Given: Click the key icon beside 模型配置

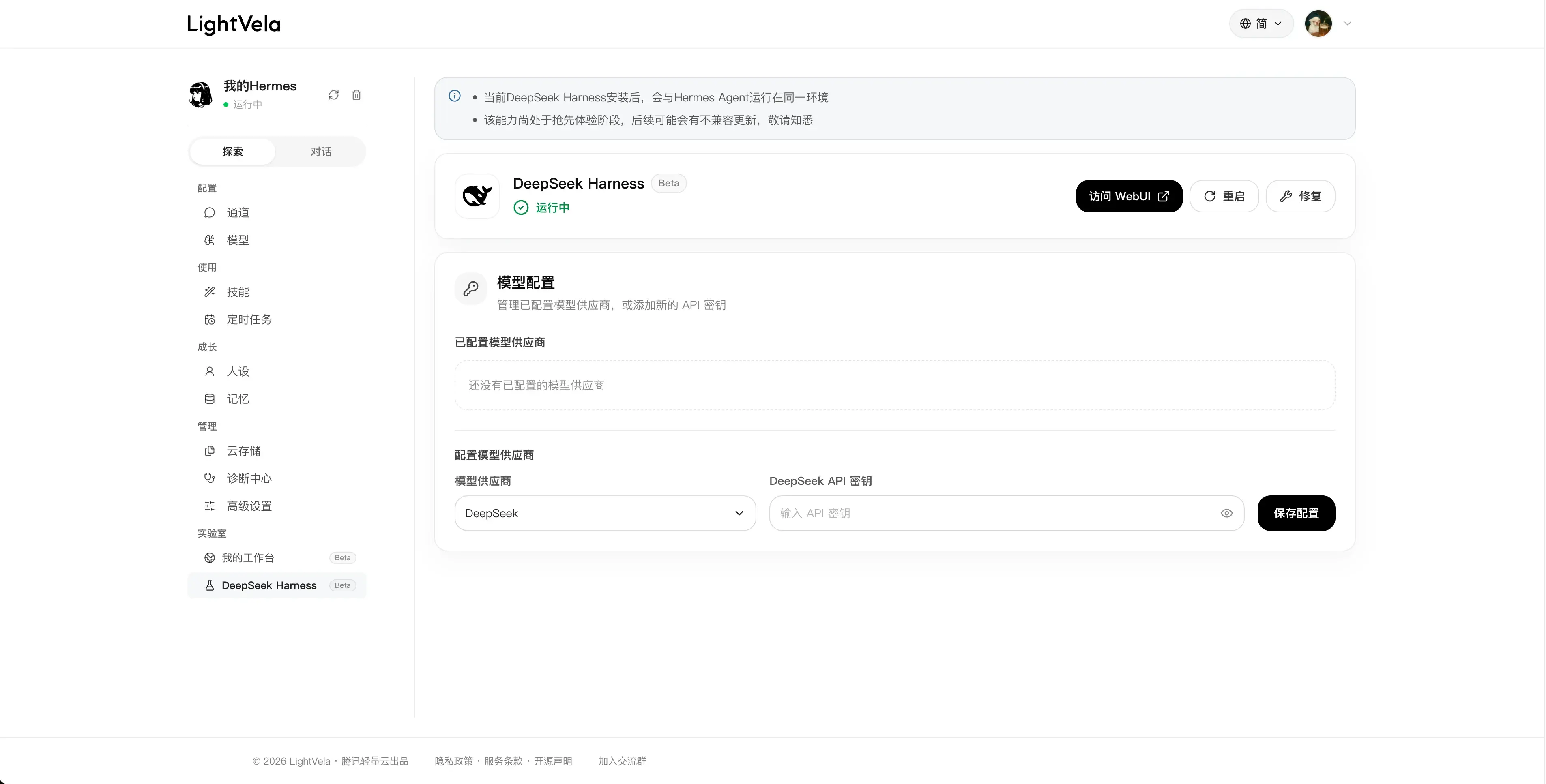Looking at the screenshot, I should click(x=471, y=289).
